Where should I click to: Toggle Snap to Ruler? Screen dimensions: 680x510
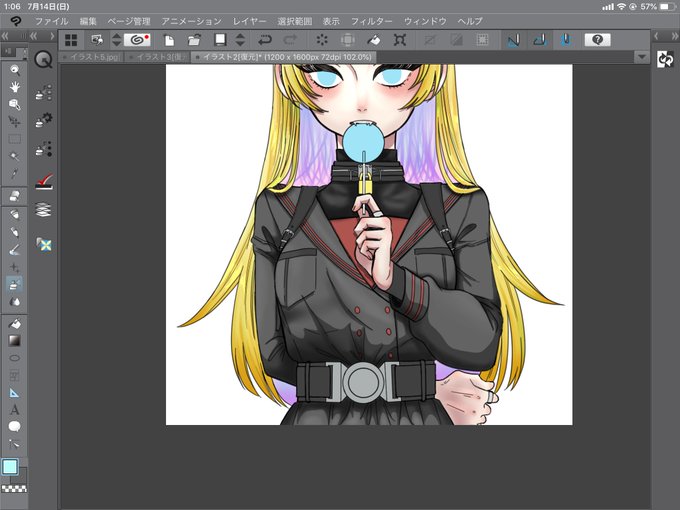513,40
